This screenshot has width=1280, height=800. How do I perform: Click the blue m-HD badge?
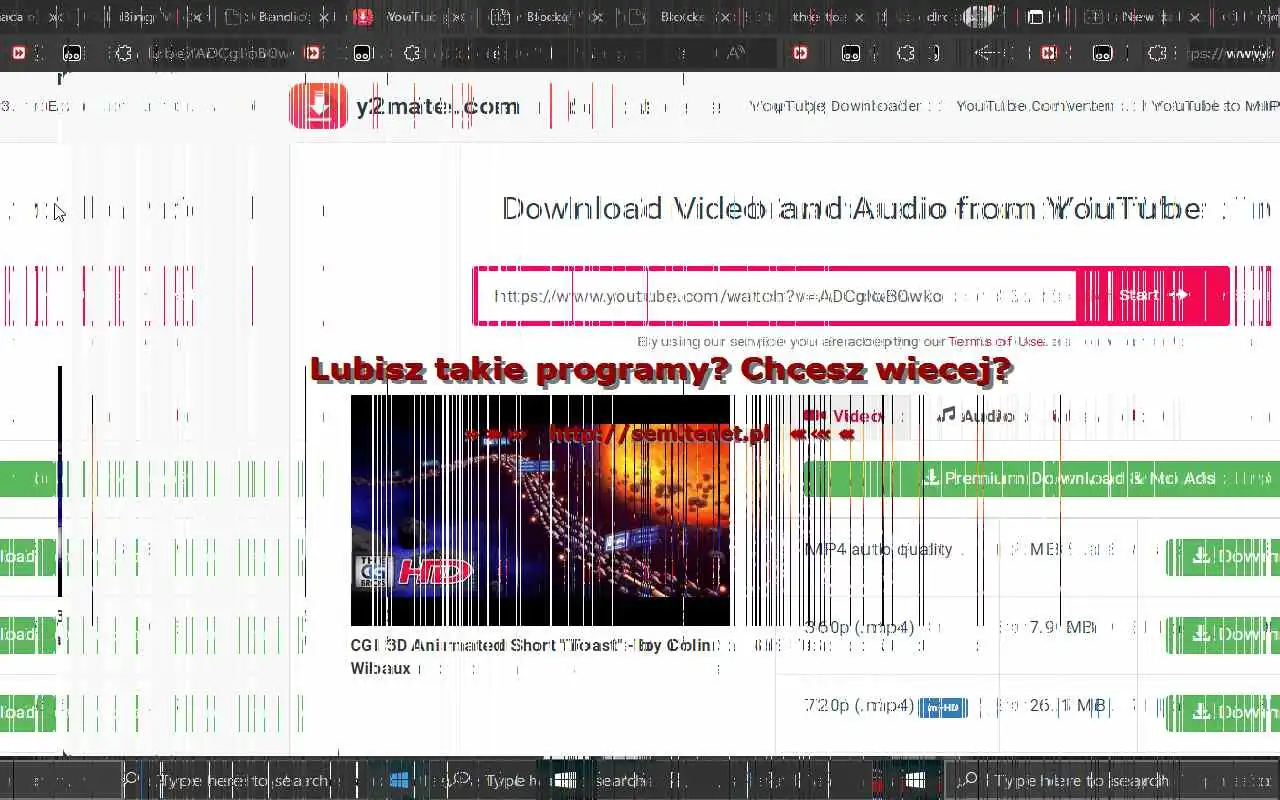pos(942,708)
